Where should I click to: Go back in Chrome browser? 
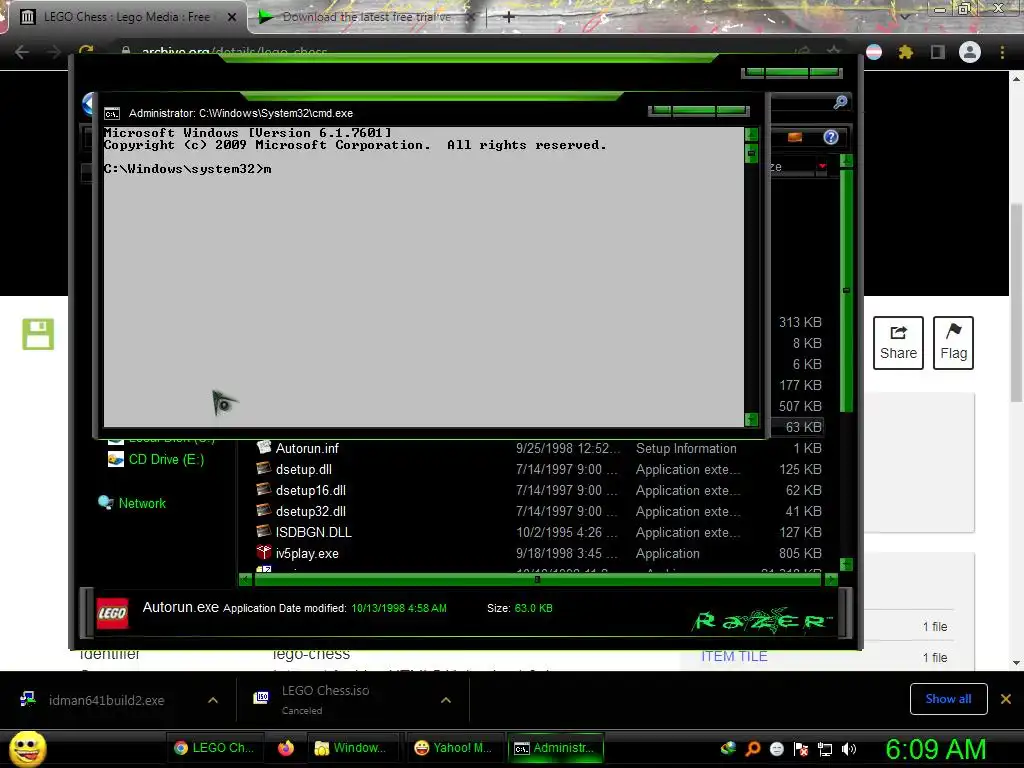[22, 52]
